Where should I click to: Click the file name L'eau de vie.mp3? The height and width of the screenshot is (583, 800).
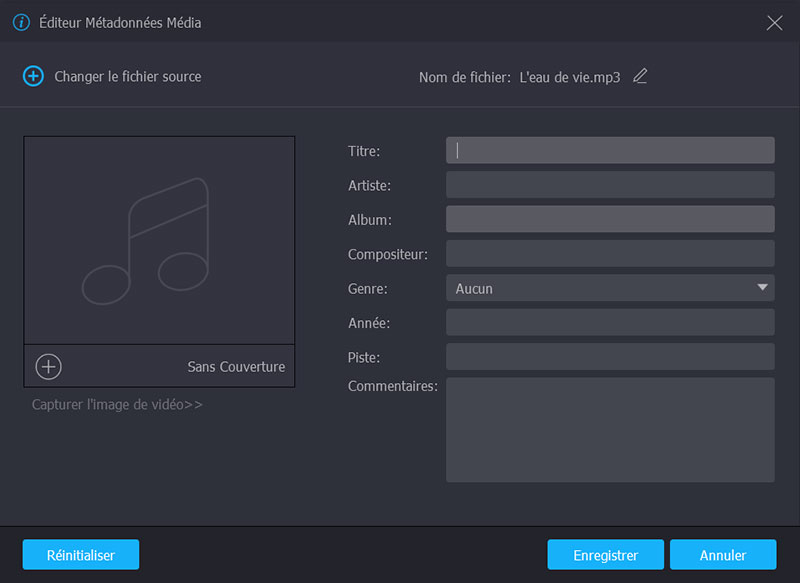tap(570, 77)
